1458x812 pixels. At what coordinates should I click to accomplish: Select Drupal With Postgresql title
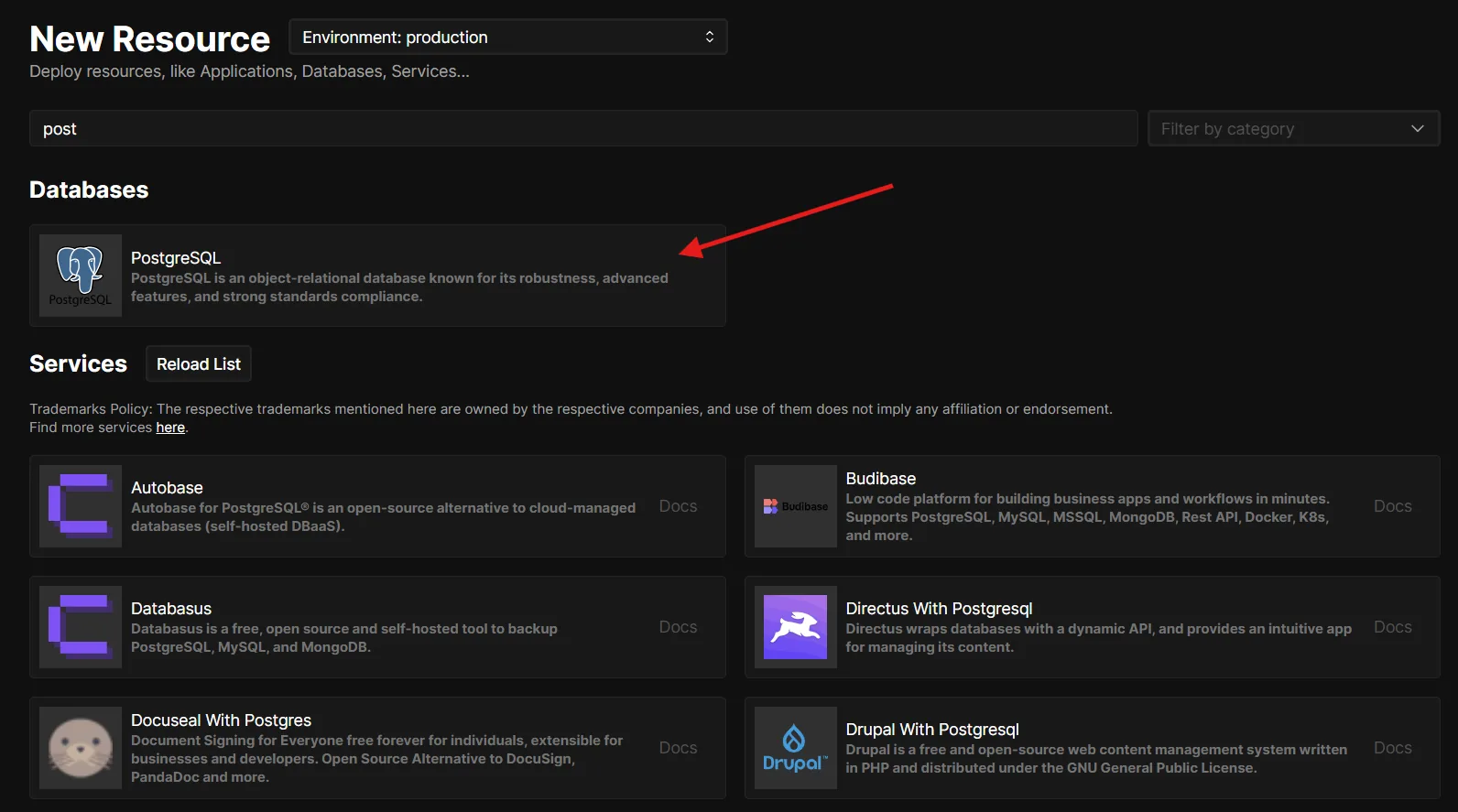(932, 730)
